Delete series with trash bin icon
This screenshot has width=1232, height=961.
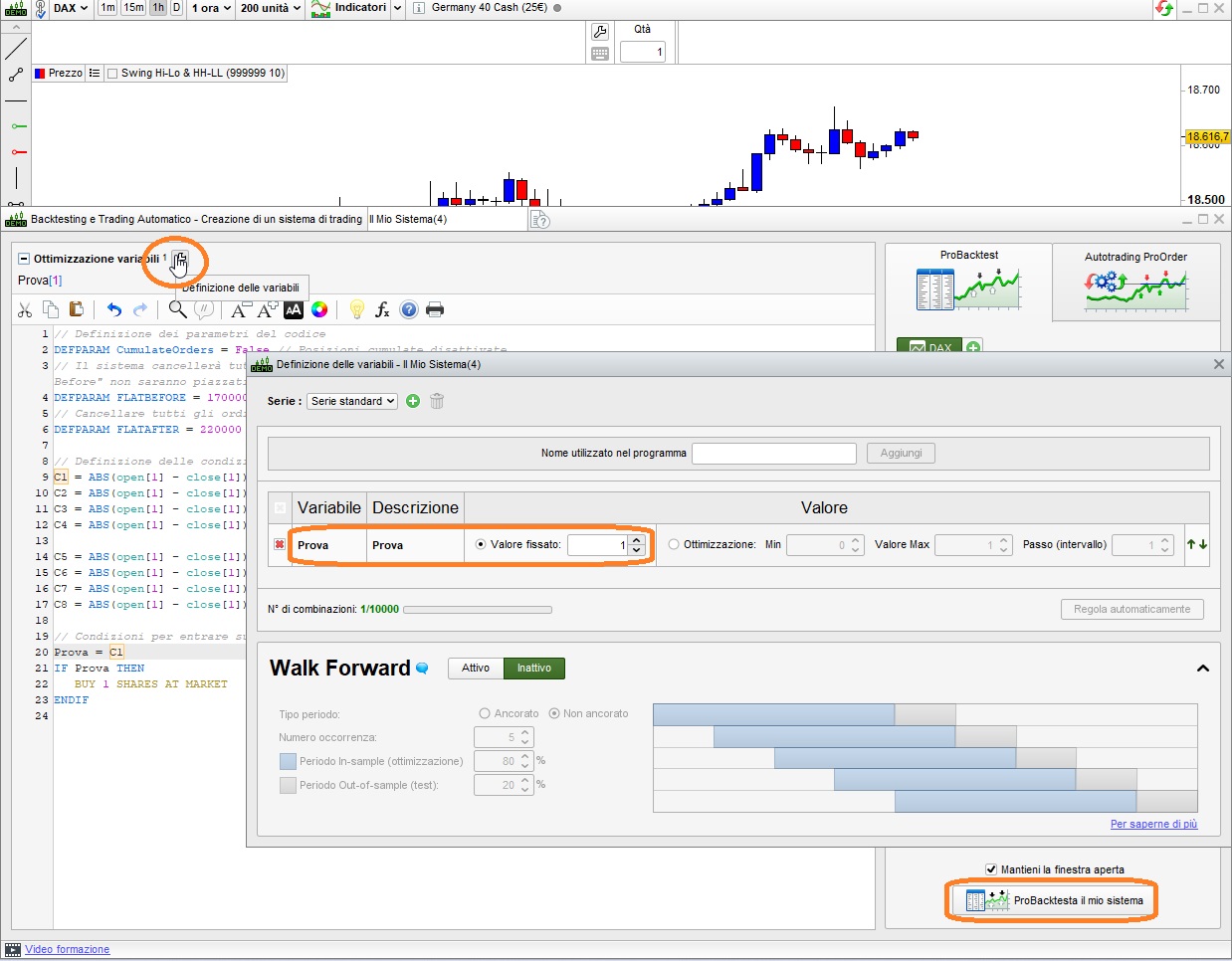(x=437, y=401)
